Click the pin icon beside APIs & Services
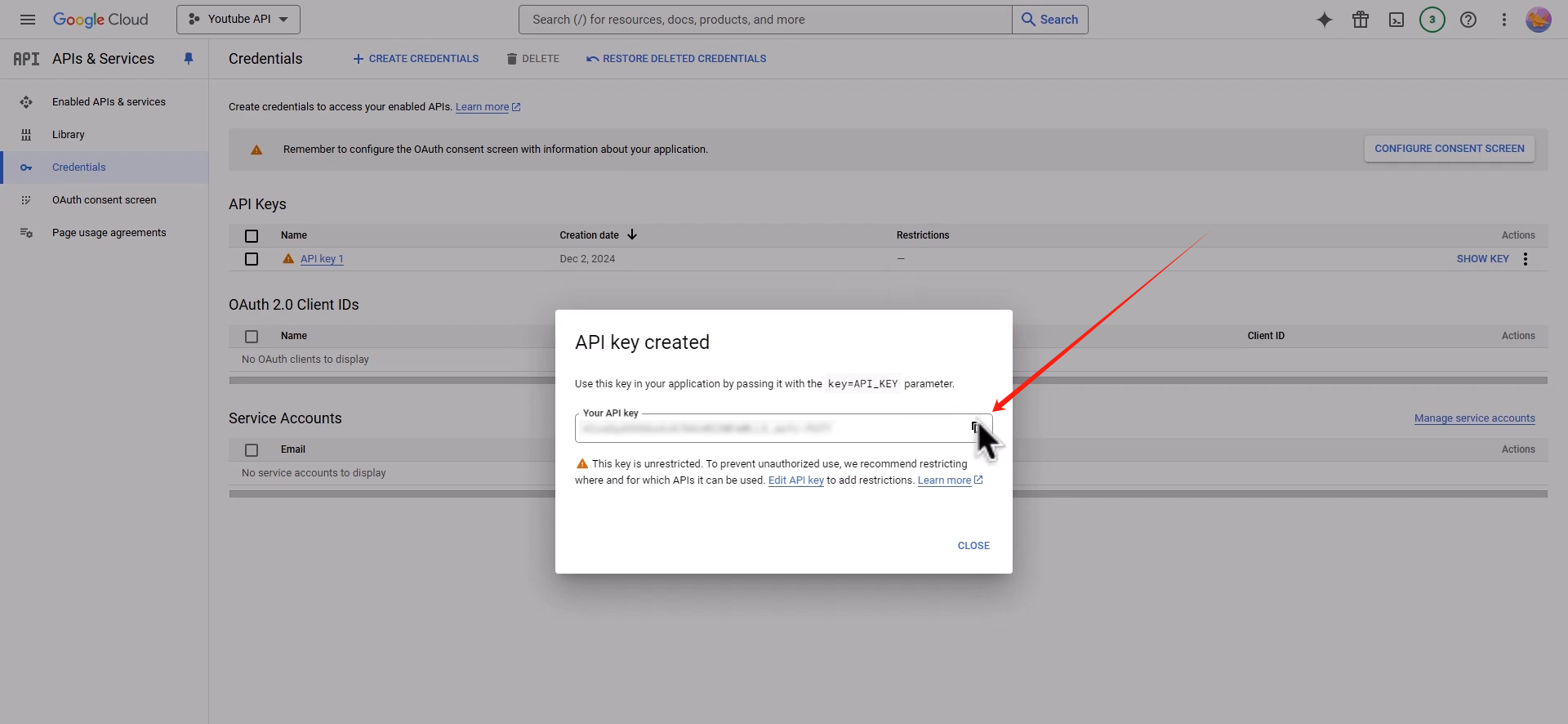This screenshot has width=1568, height=724. 189,59
